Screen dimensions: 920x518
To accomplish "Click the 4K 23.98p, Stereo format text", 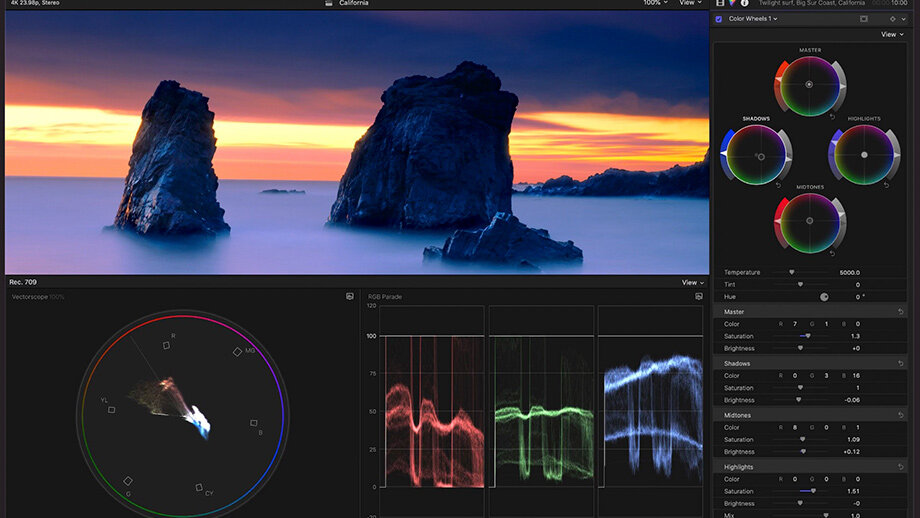I will pyautogui.click(x=35, y=3).
